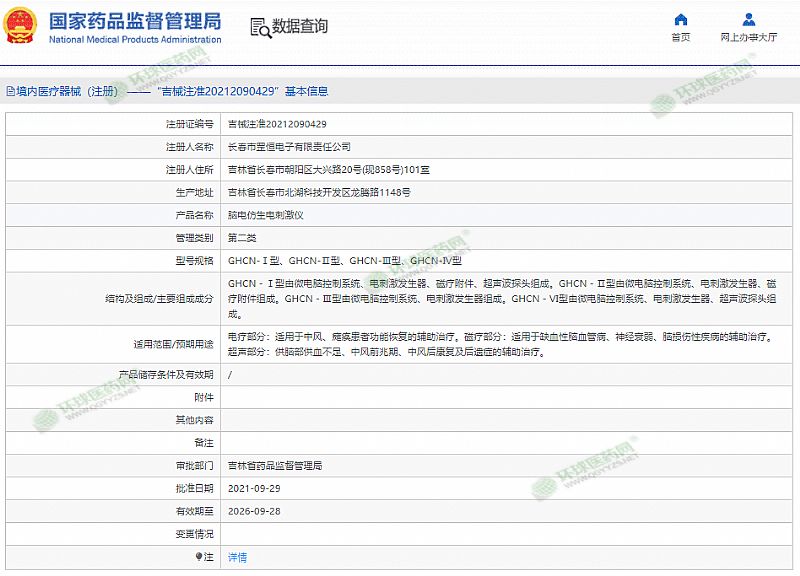The height and width of the screenshot is (576, 800).
Task: Click registrant name 长春市星恒电子有限责任公司
Action: tap(289, 147)
